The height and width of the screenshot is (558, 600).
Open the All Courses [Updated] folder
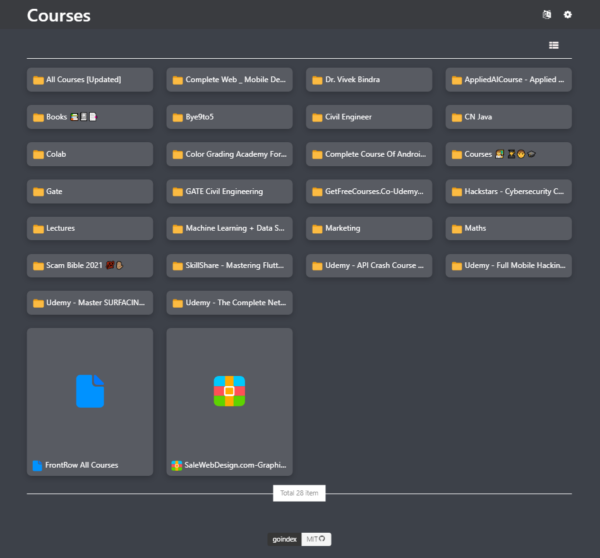click(90, 80)
